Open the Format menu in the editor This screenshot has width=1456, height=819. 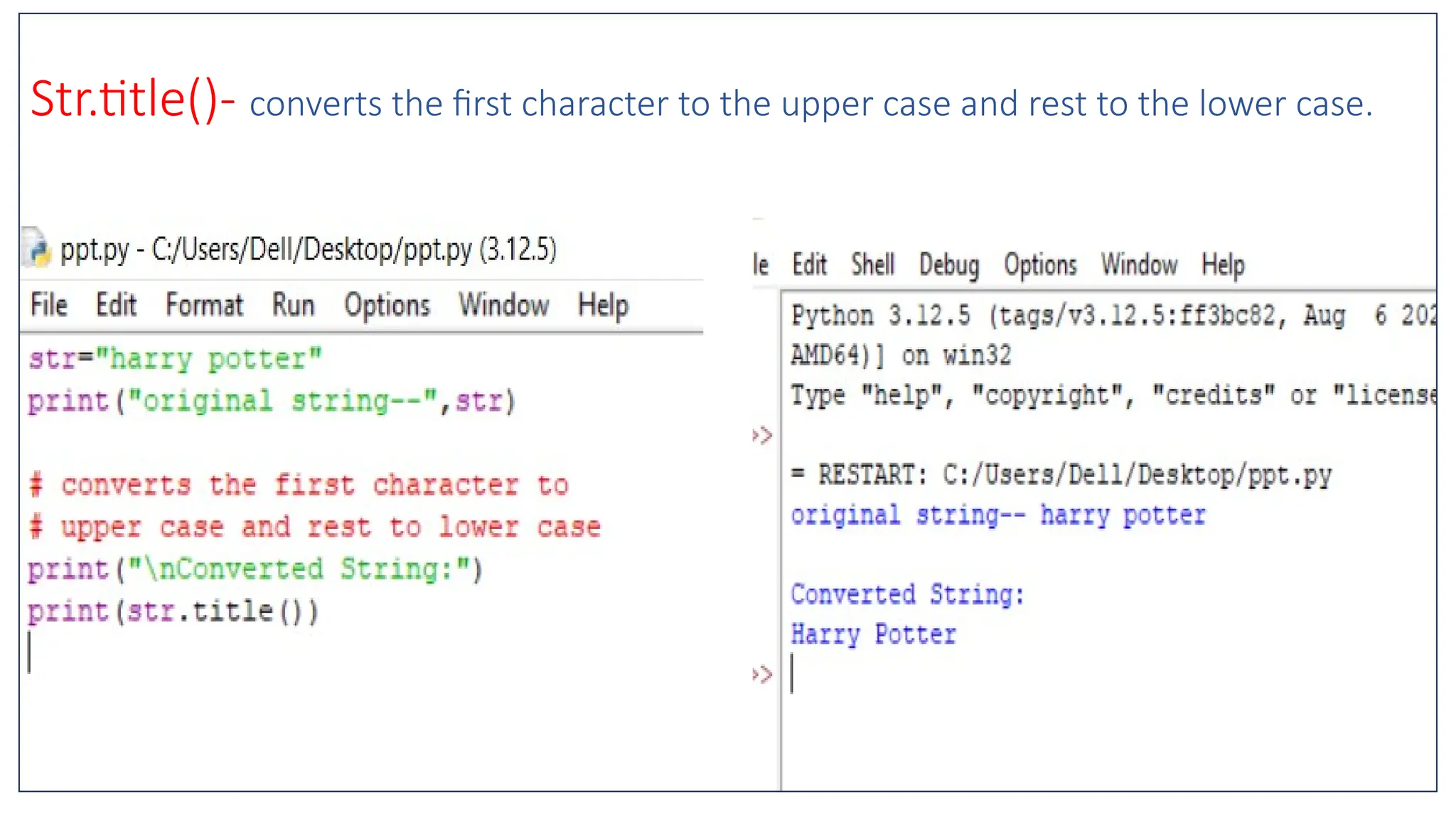(204, 305)
